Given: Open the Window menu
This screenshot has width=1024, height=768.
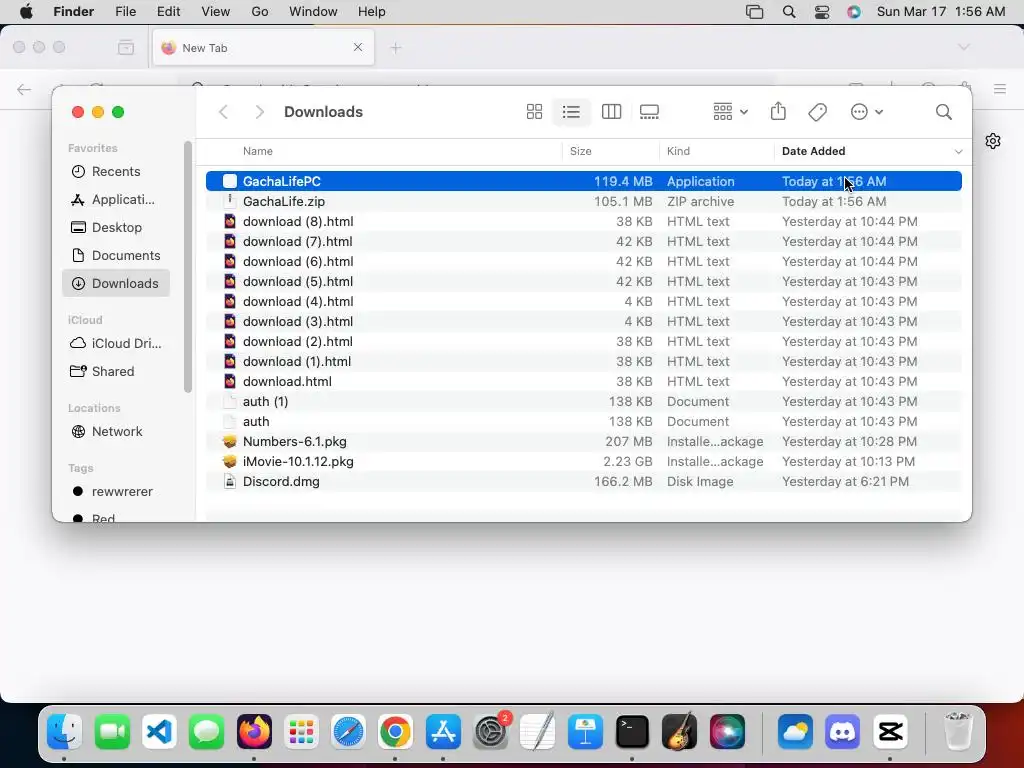Looking at the screenshot, I should tap(313, 12).
